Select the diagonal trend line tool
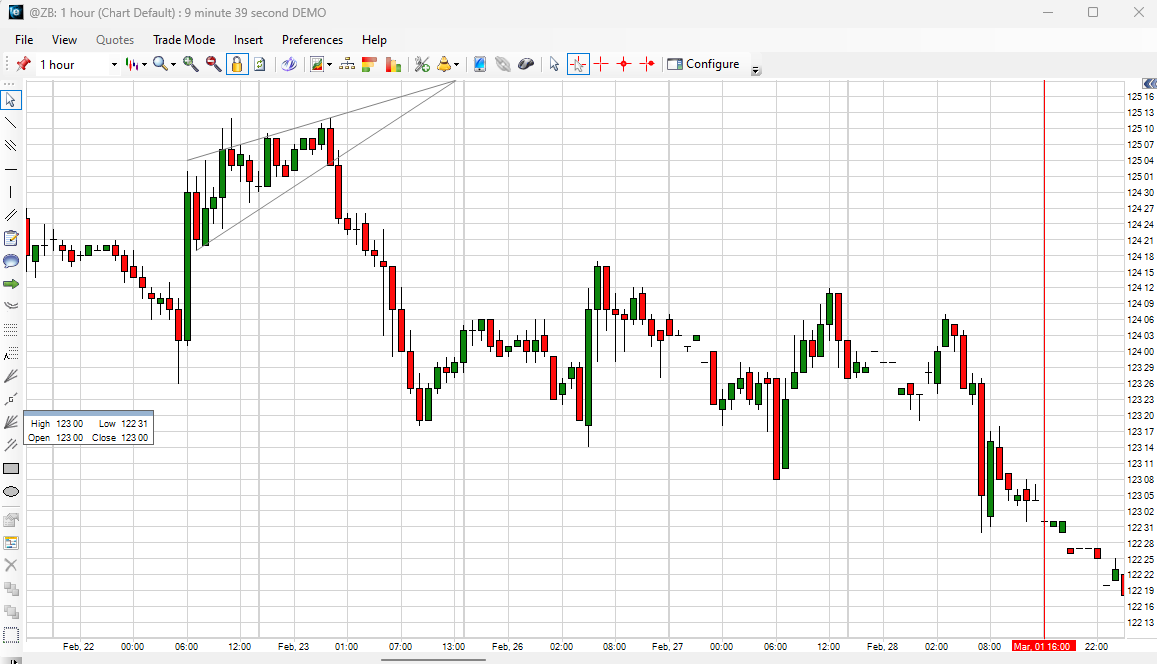This screenshot has width=1157, height=664. point(11,122)
